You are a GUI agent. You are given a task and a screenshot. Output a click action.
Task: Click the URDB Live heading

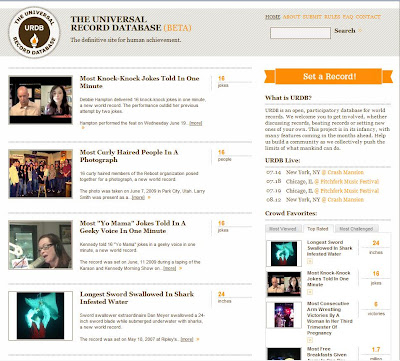pos(282,160)
